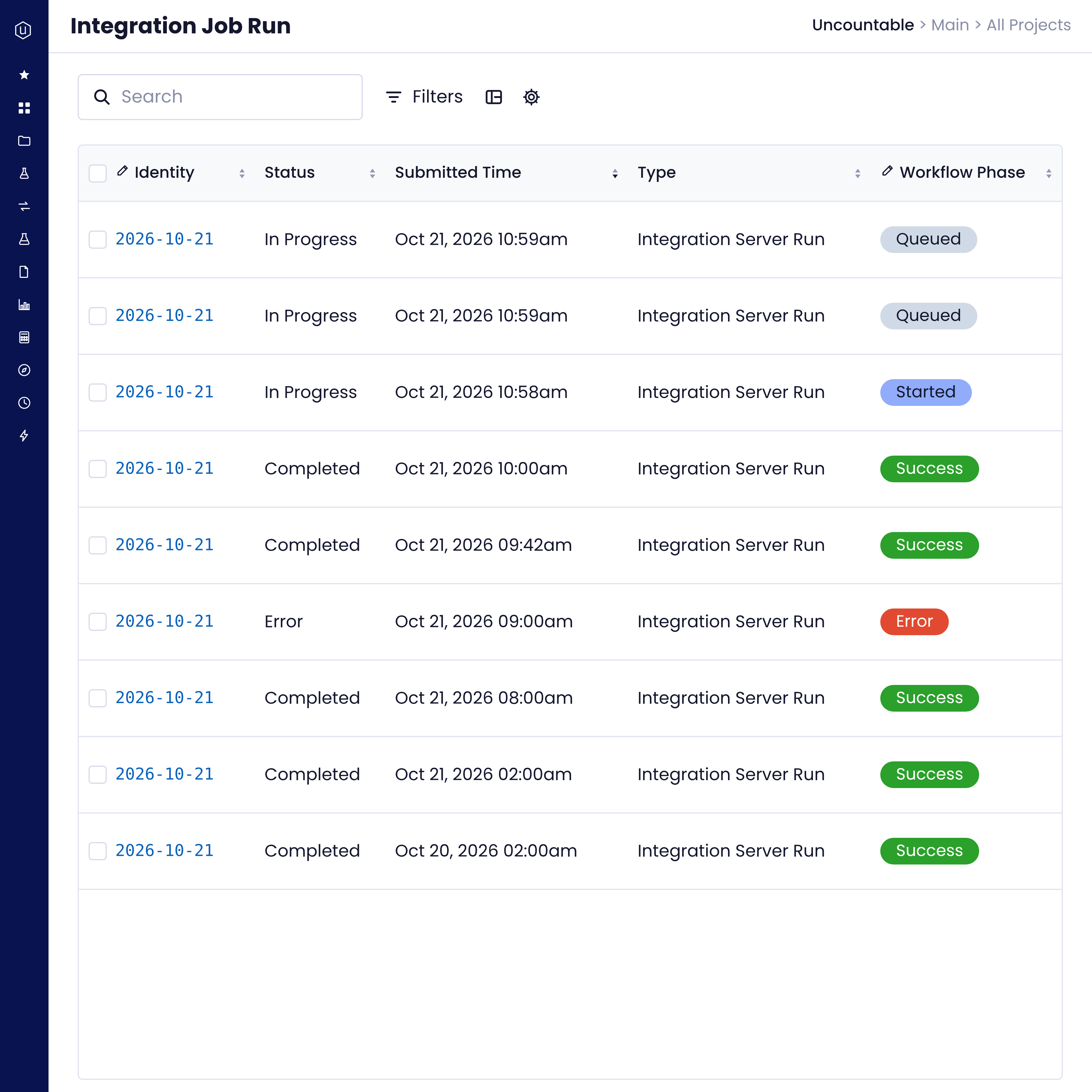Open the folder icon in sidebar
1092x1092 pixels.
24,141
